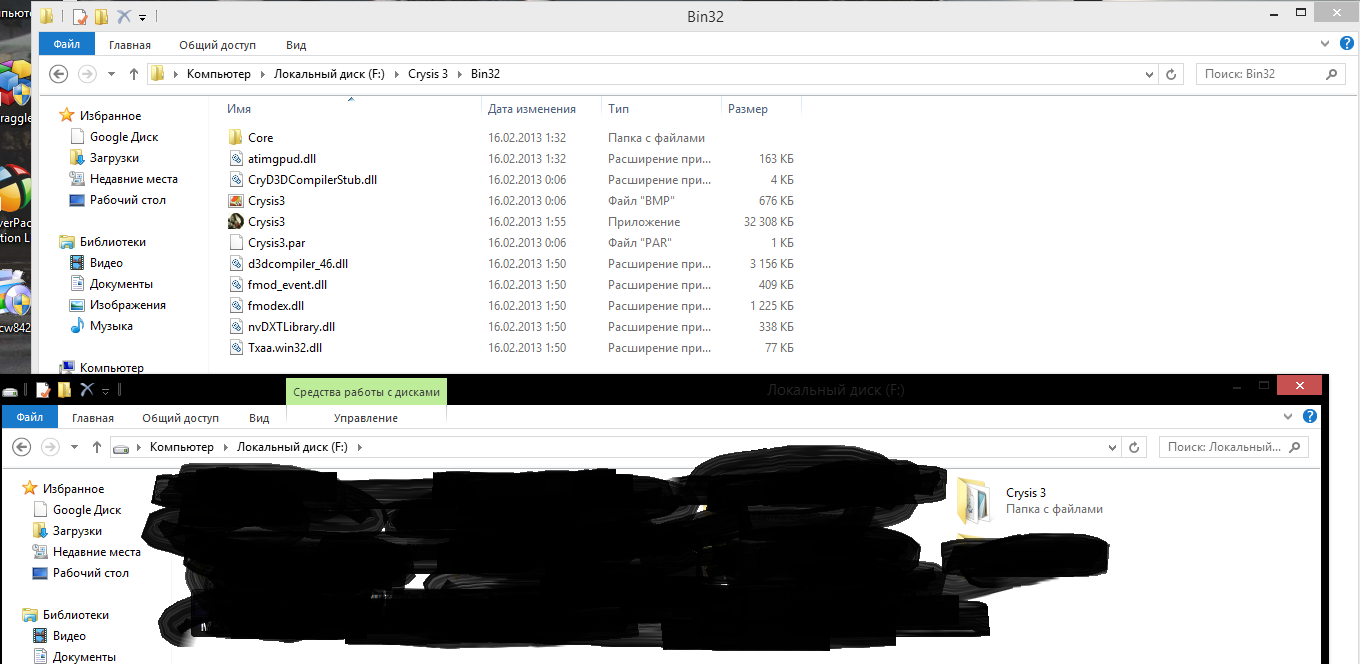Open Google Диск in upper Favorites list
The height and width of the screenshot is (664, 1360).
click(x=123, y=137)
